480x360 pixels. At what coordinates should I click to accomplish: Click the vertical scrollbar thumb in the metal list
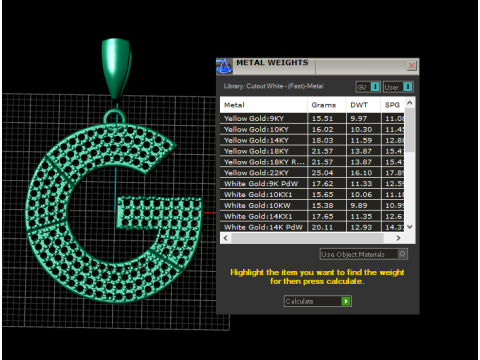point(410,130)
